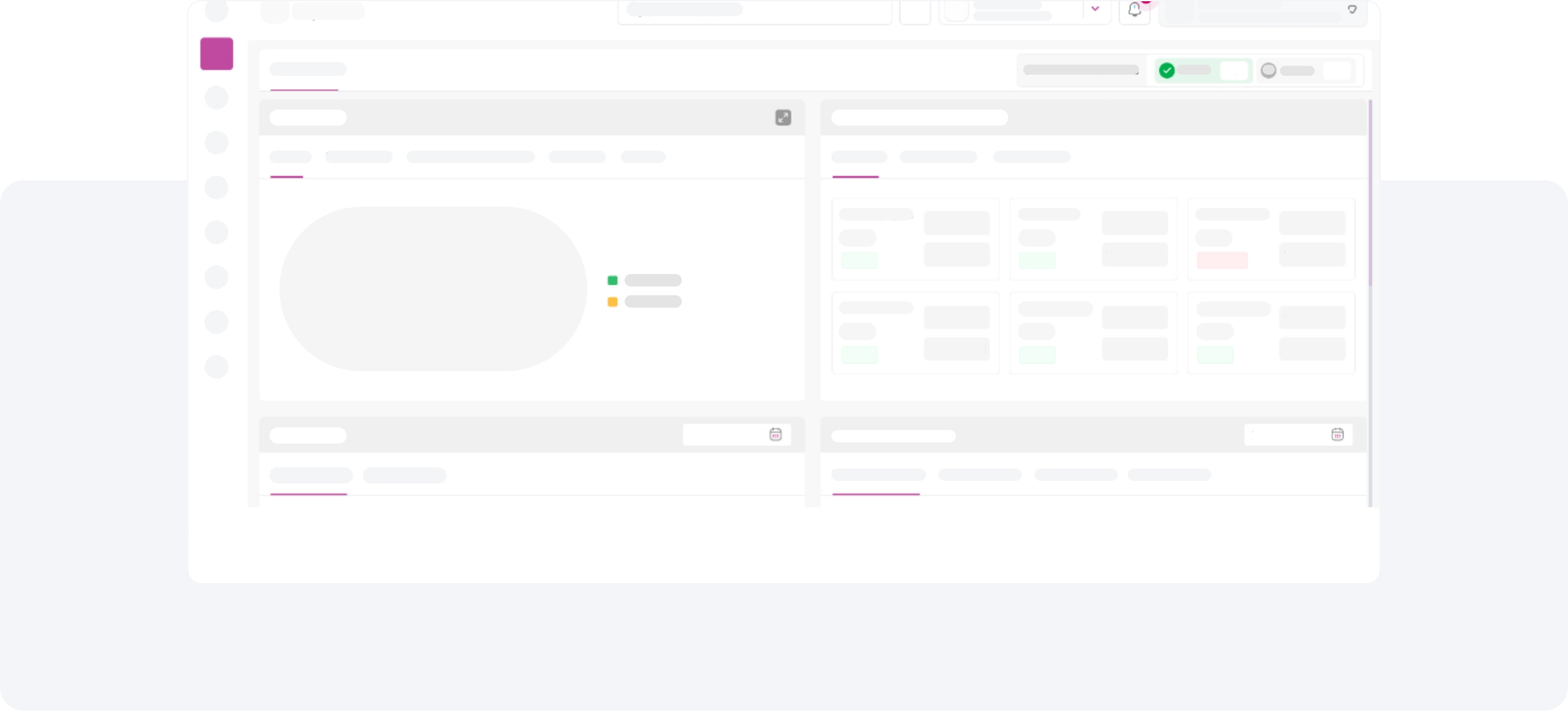Click the red status badge in card grid
Viewport: 1568px width, 713px height.
(1222, 260)
